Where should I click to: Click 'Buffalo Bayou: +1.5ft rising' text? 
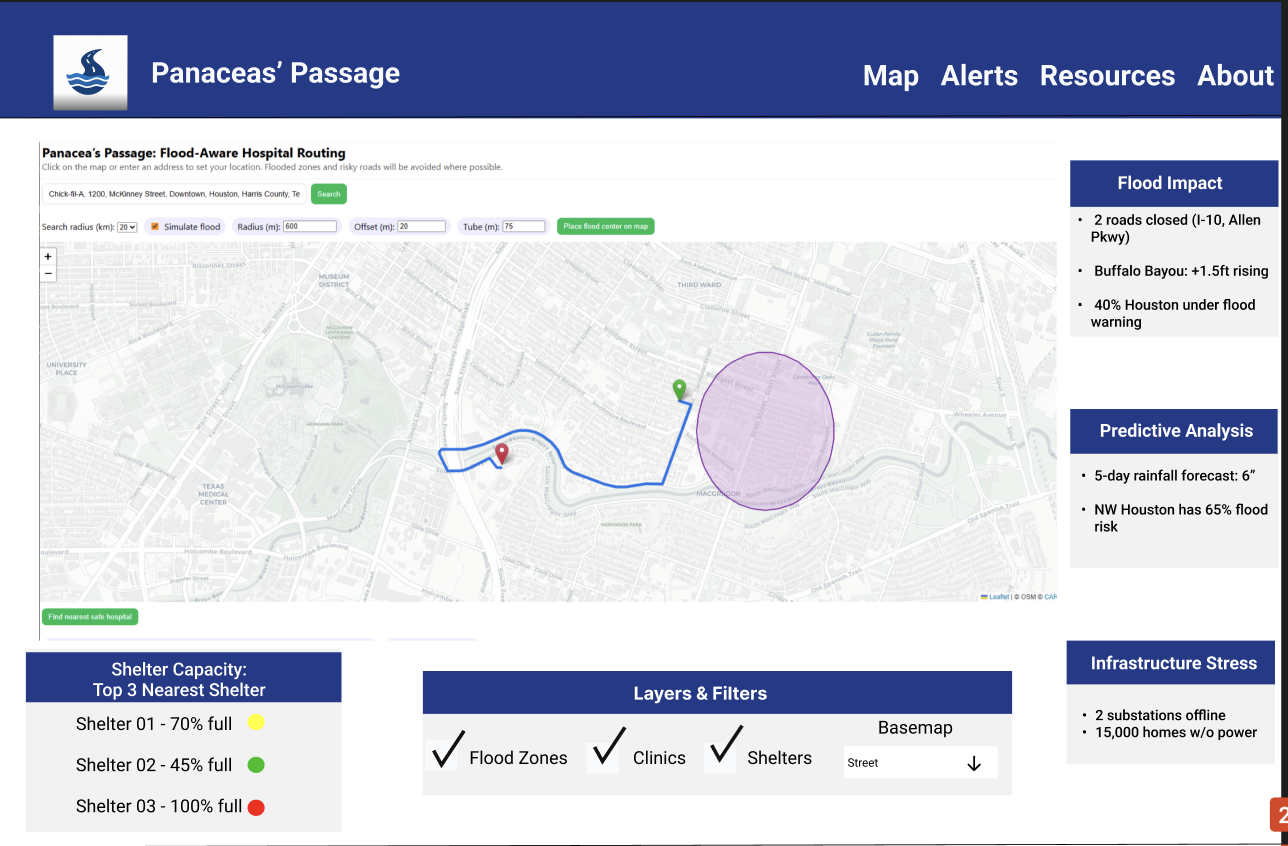coord(1181,271)
